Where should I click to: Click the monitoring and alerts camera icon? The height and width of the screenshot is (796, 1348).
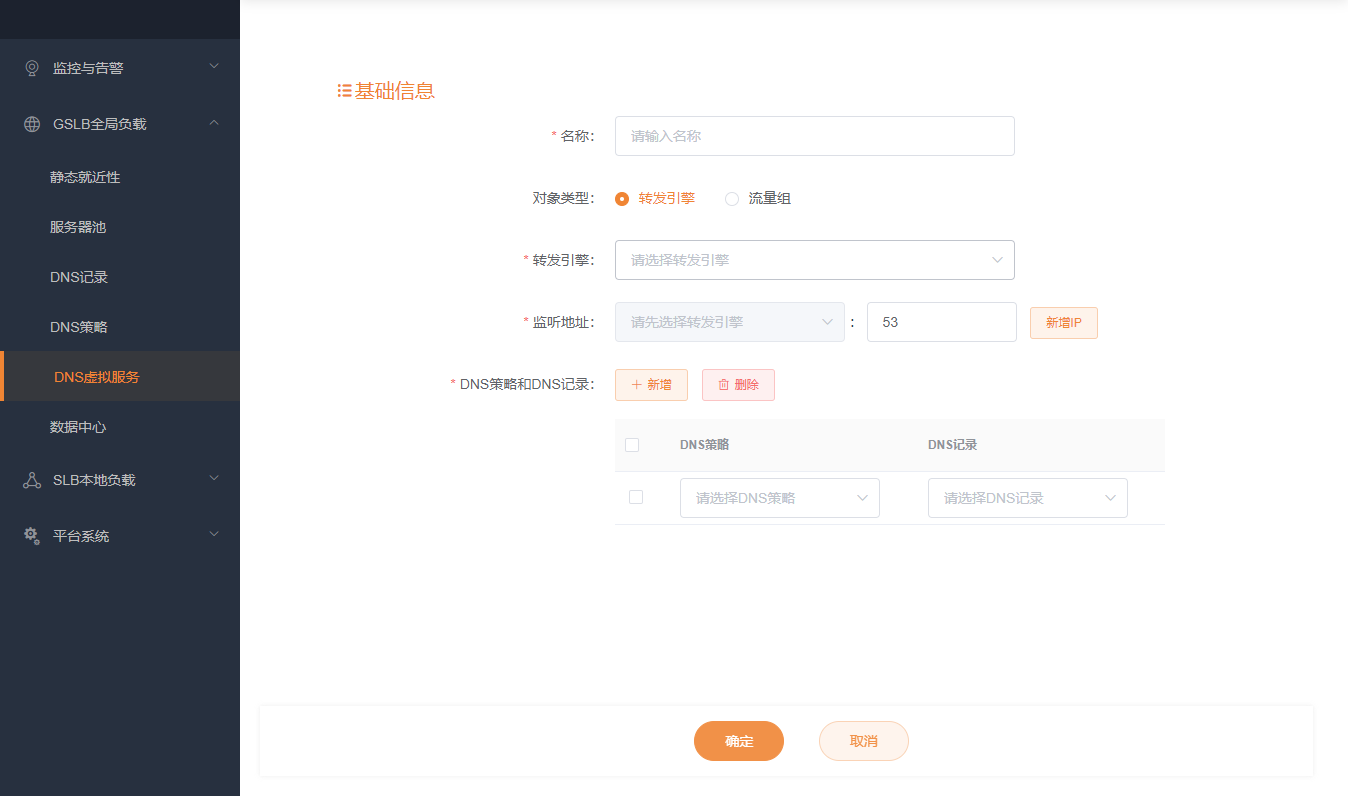tap(32, 68)
